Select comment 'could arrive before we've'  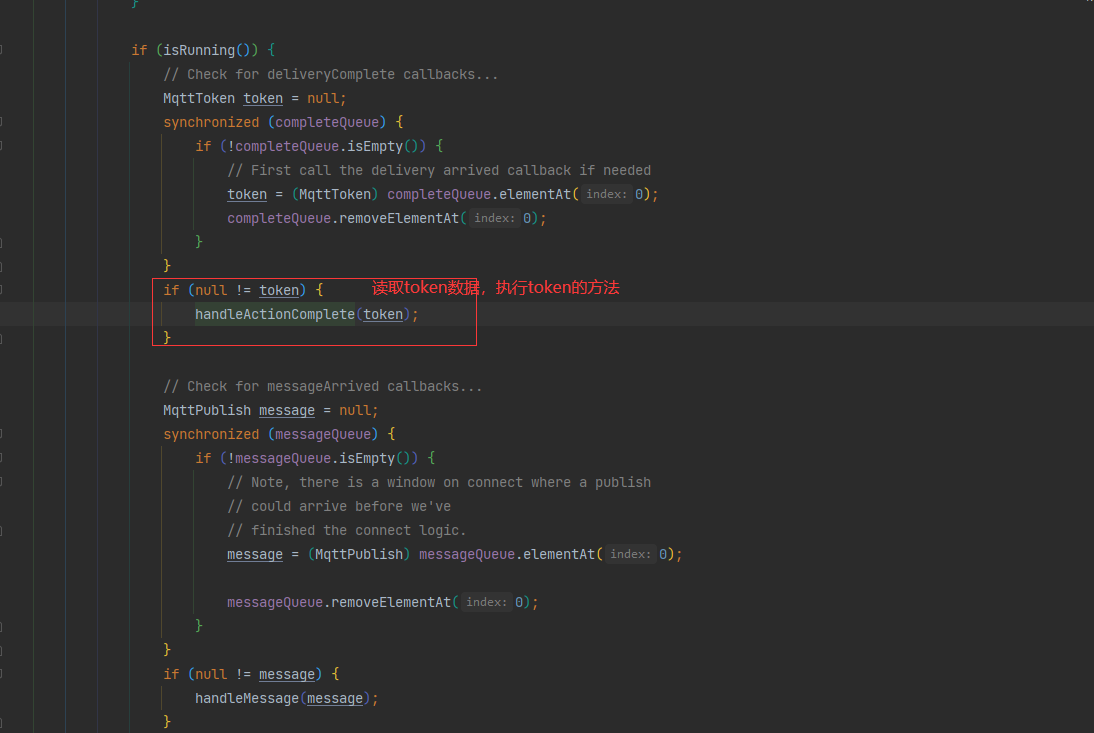(x=339, y=506)
